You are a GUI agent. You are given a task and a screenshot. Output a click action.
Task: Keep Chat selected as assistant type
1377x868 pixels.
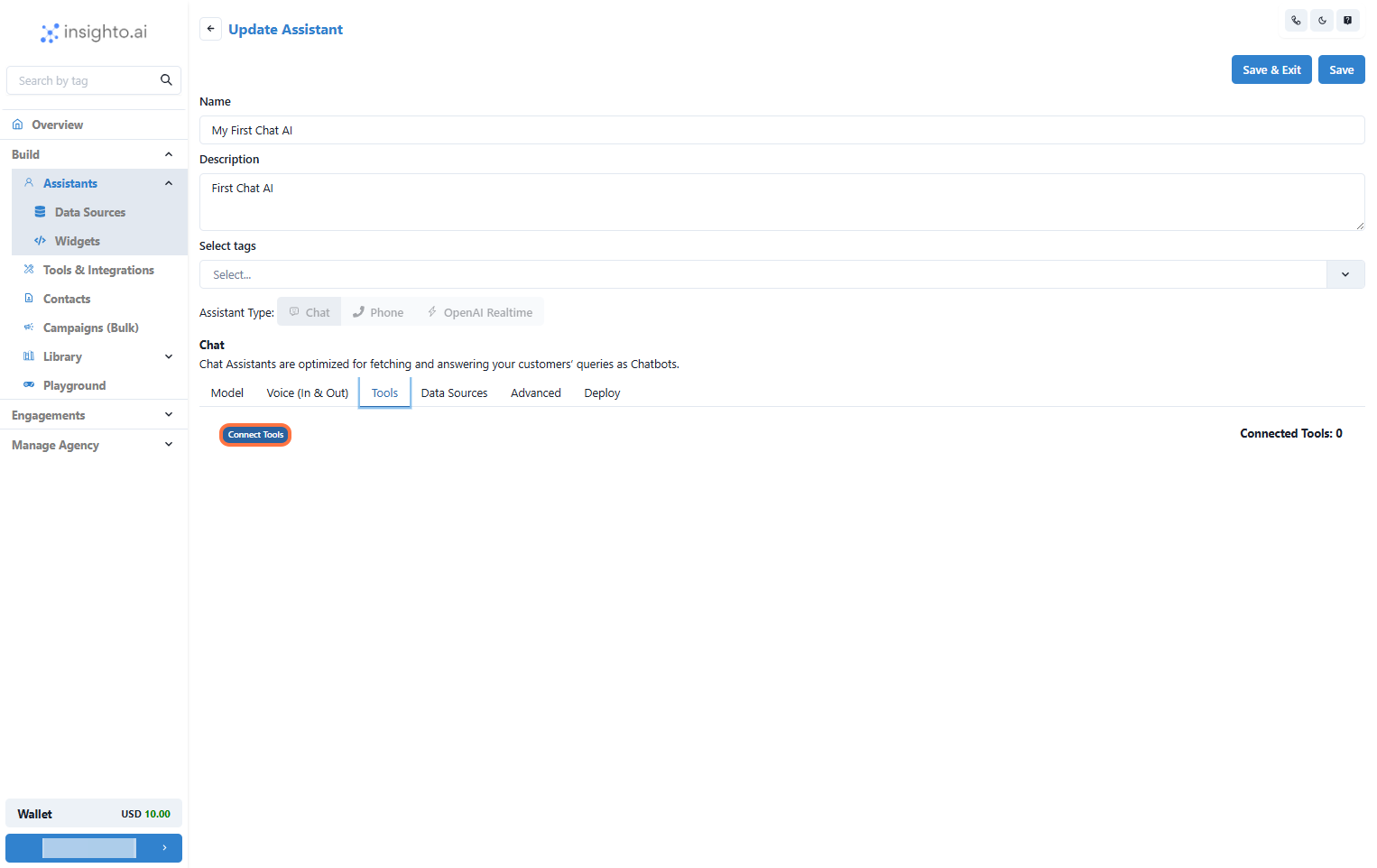point(309,311)
